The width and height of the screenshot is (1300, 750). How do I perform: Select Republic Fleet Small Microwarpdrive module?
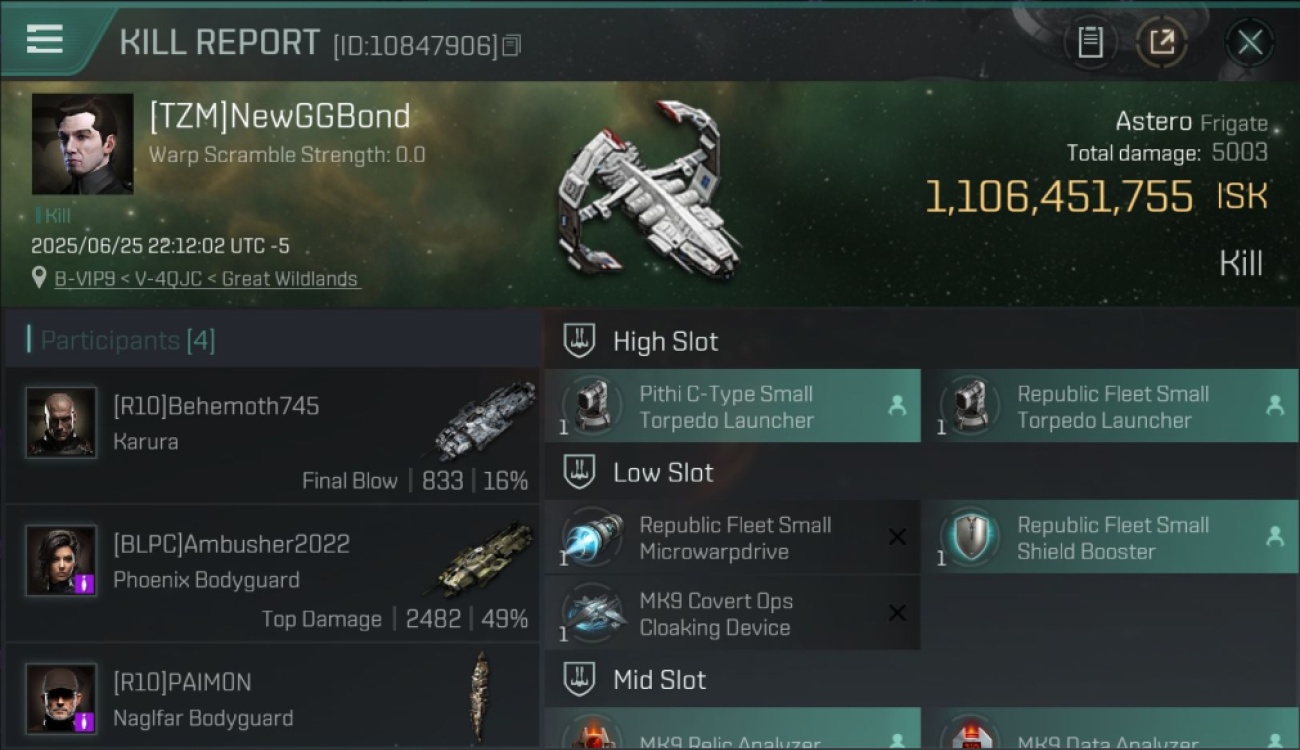click(x=732, y=537)
